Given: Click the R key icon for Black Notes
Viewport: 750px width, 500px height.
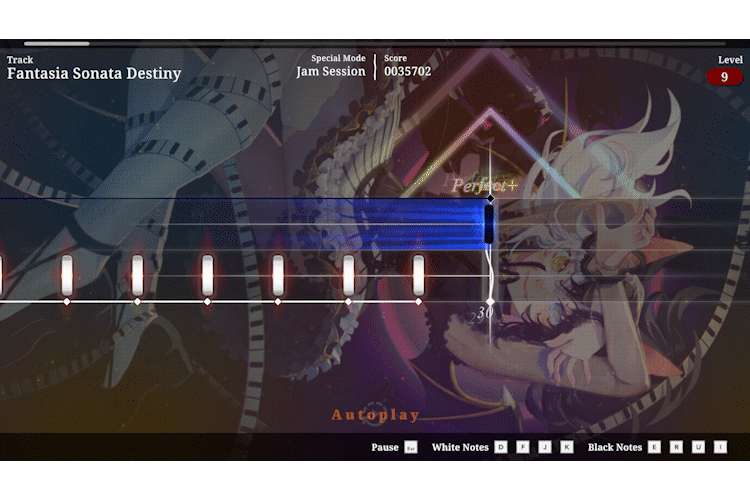Looking at the screenshot, I should click(676, 447).
